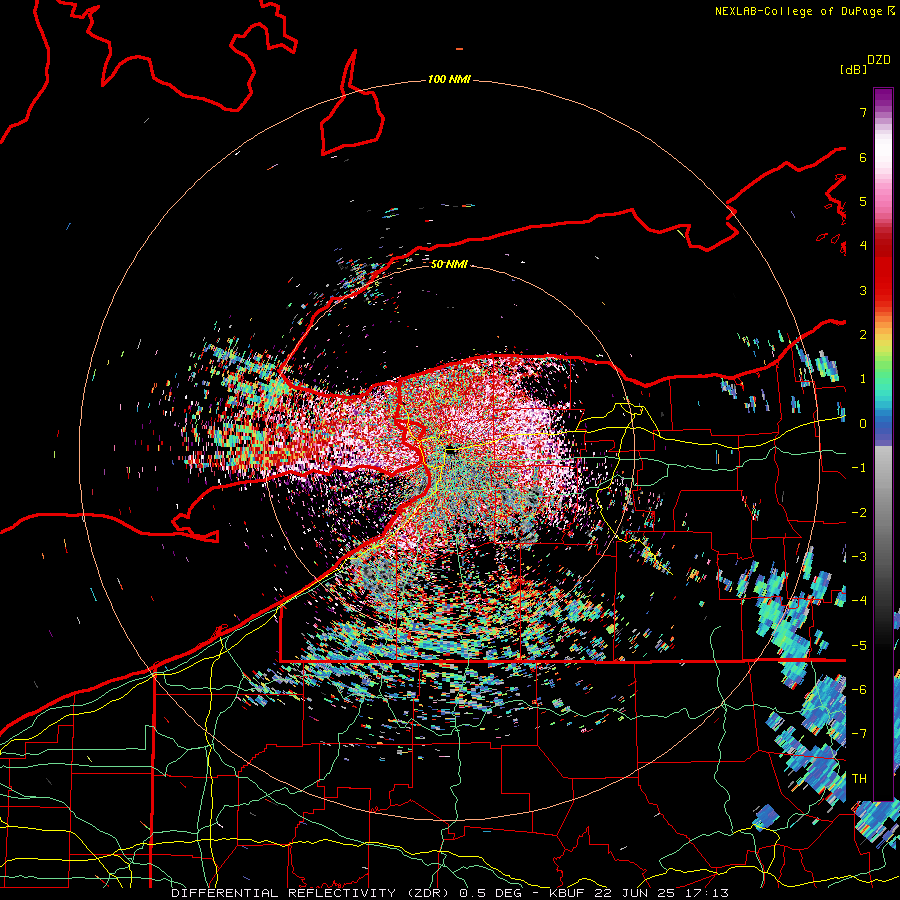Click the 'DIFFERENTIAL REFLECTIVITY (ZDR)' caption text
Screen dimensions: 900x900
pos(312,893)
